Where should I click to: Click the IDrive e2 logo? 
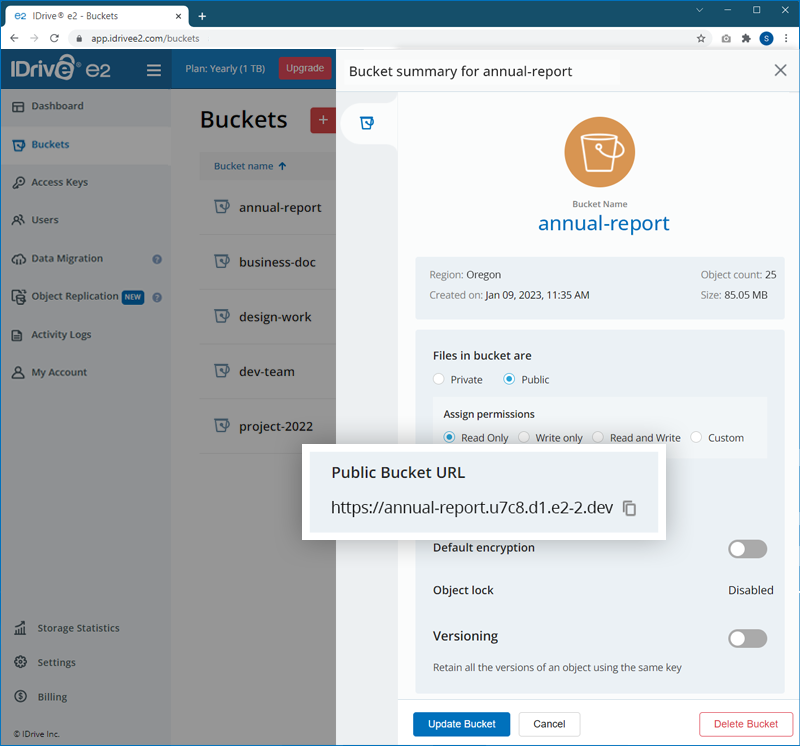click(x=60, y=68)
